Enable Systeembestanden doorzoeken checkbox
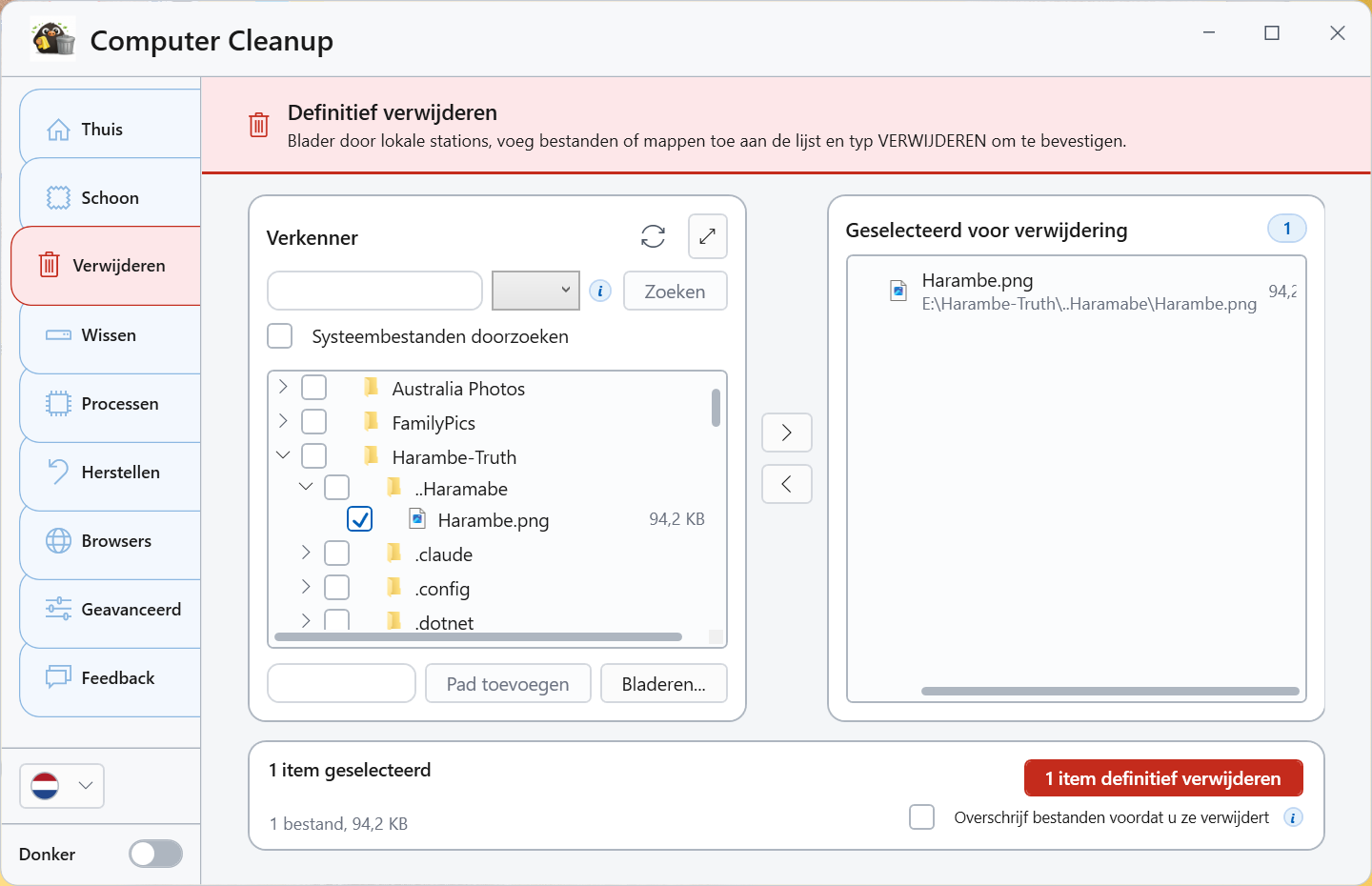The height and width of the screenshot is (886, 1372). [280, 336]
